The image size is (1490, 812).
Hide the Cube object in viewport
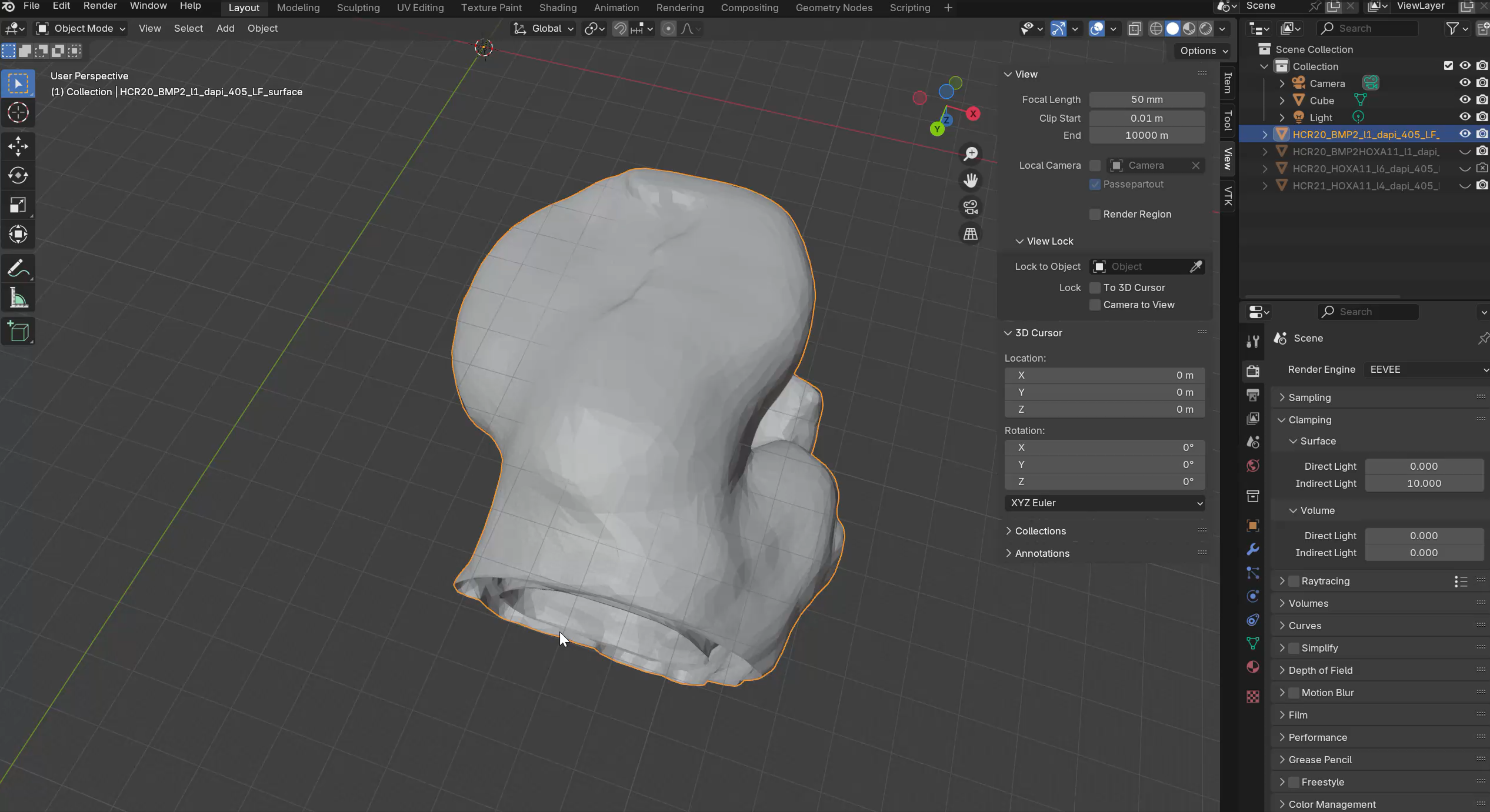(x=1465, y=100)
